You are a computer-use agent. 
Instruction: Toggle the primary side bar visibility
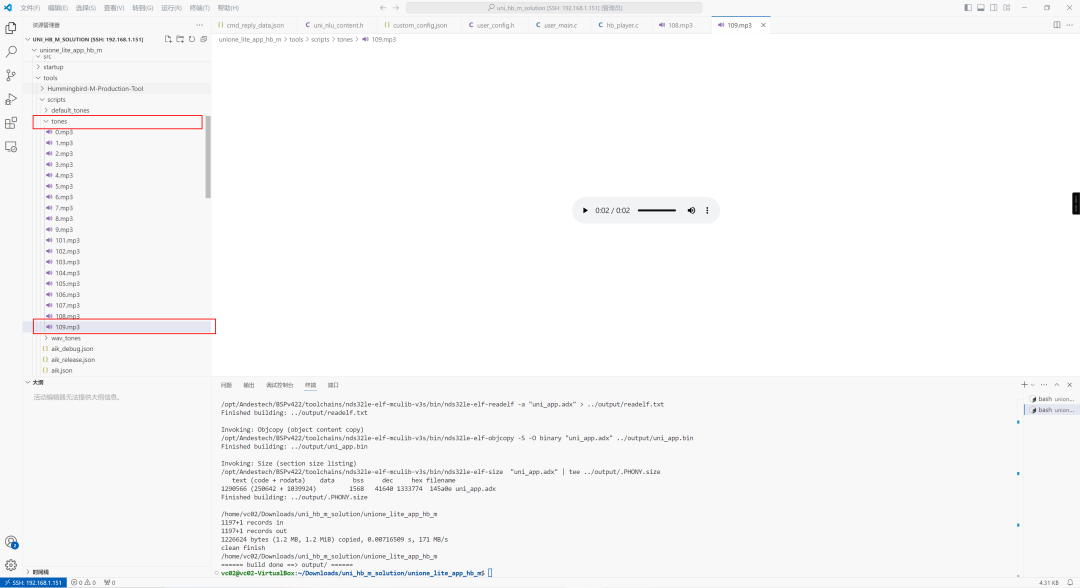[968, 8]
